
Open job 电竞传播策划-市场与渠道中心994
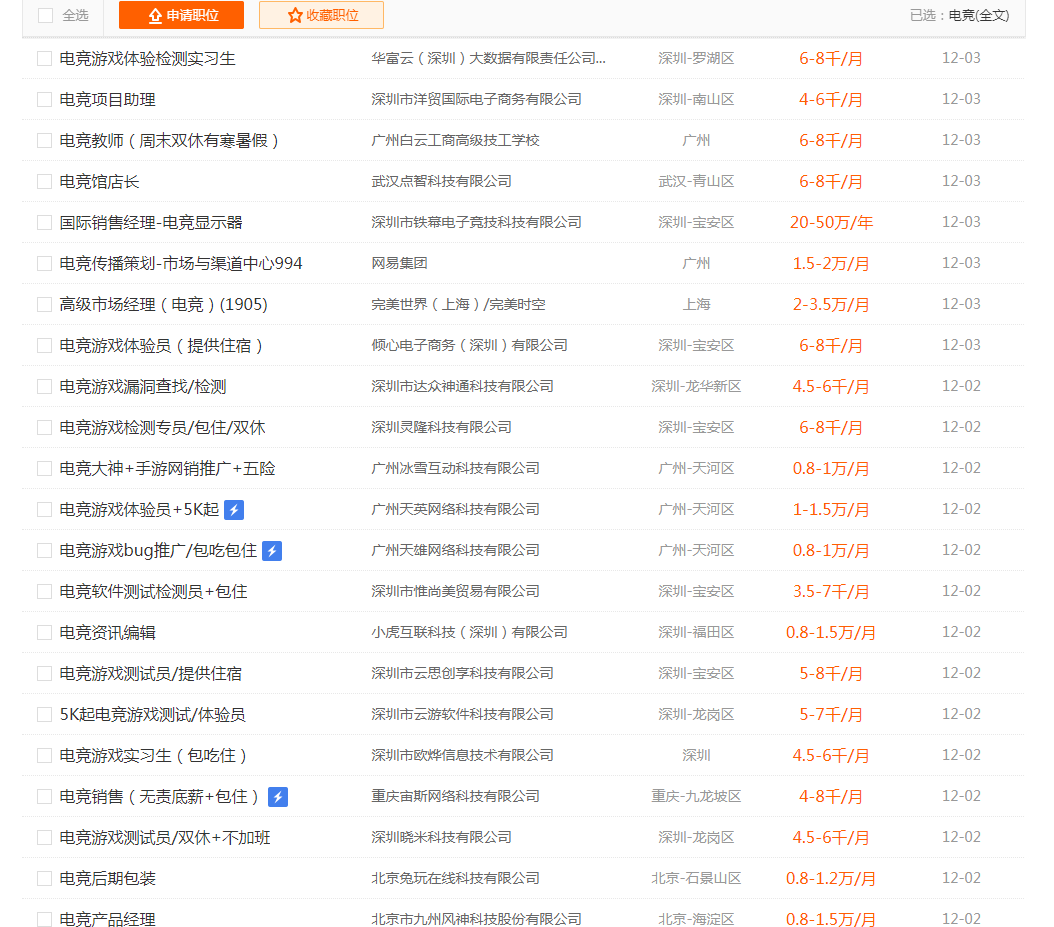coord(181,264)
